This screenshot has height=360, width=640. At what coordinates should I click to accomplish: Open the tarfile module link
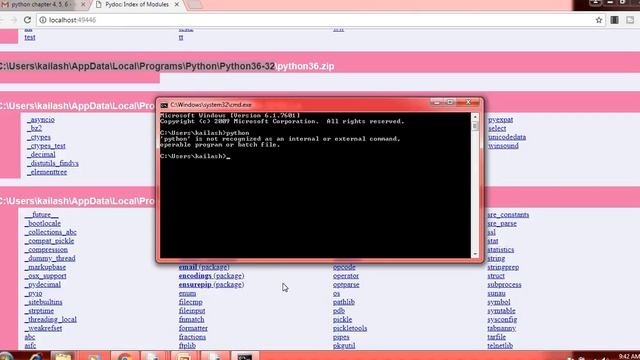click(497, 337)
